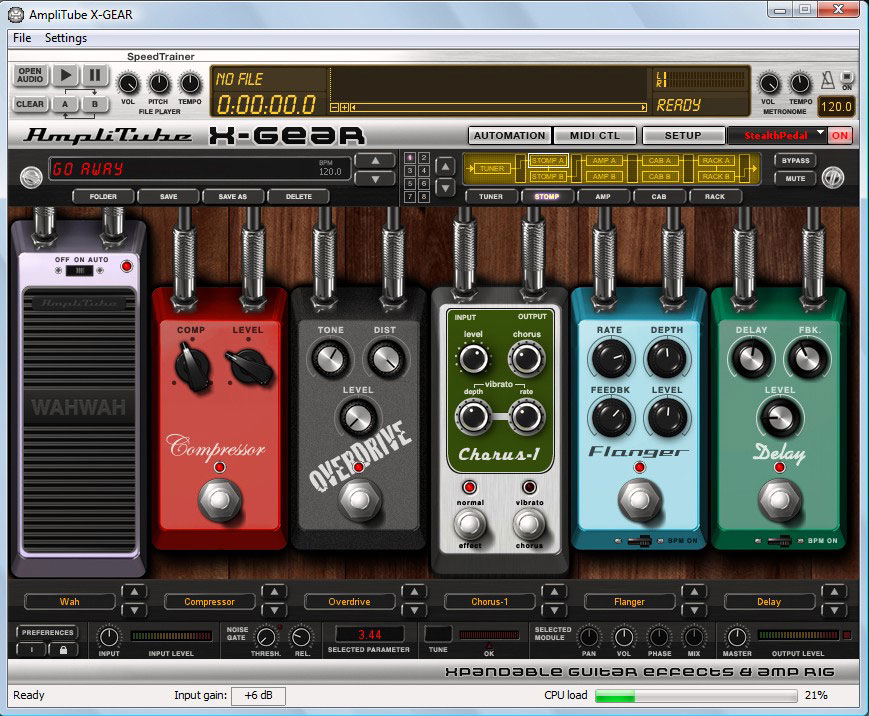
Task: Click the CAB A block in signal chain
Action: click(660, 160)
